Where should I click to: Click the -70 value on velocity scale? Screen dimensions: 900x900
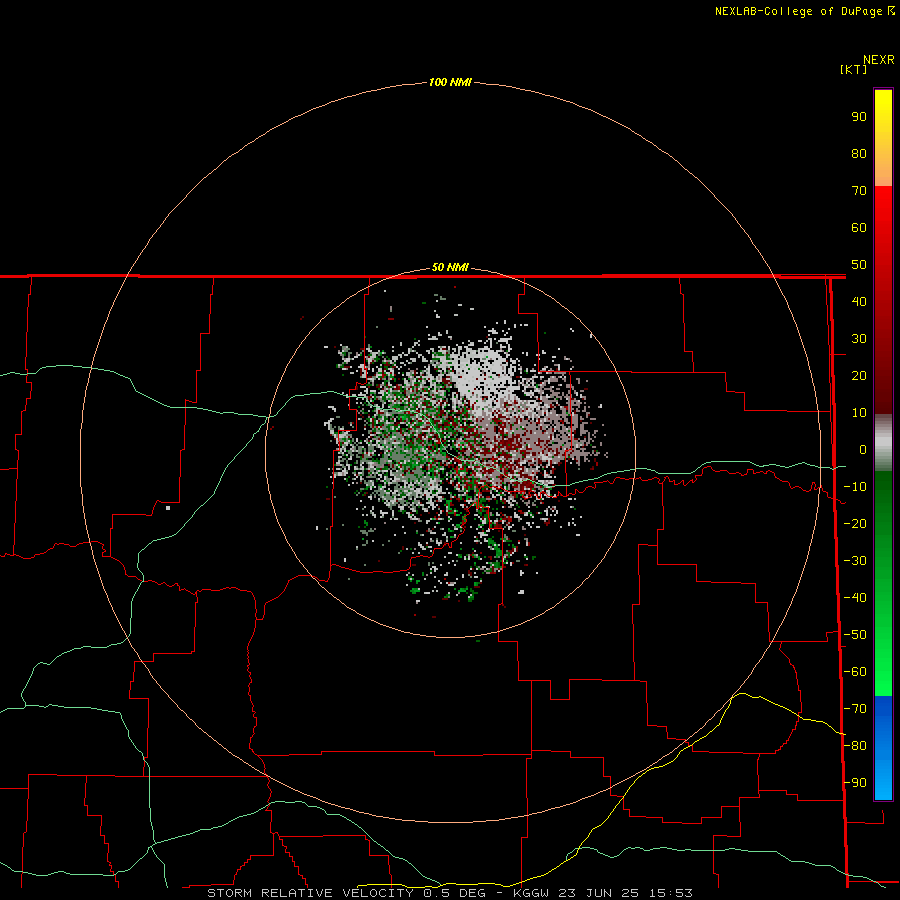point(855,709)
